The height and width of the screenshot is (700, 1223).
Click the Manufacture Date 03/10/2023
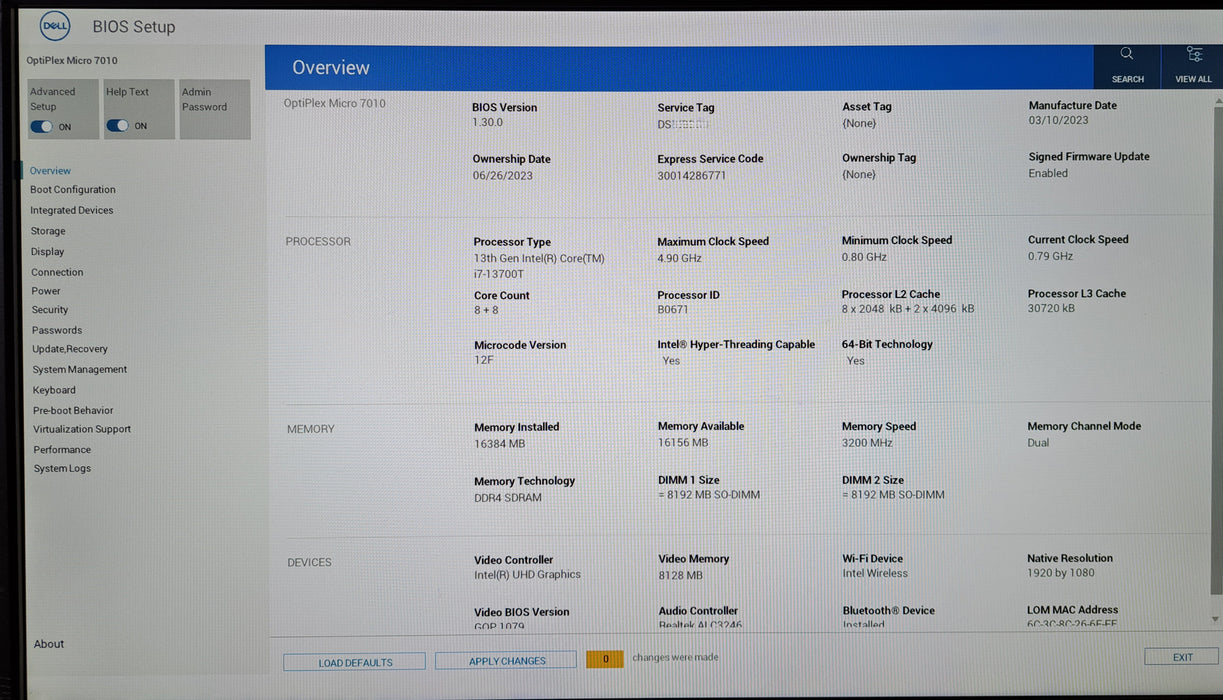pyautogui.click(x=1059, y=121)
